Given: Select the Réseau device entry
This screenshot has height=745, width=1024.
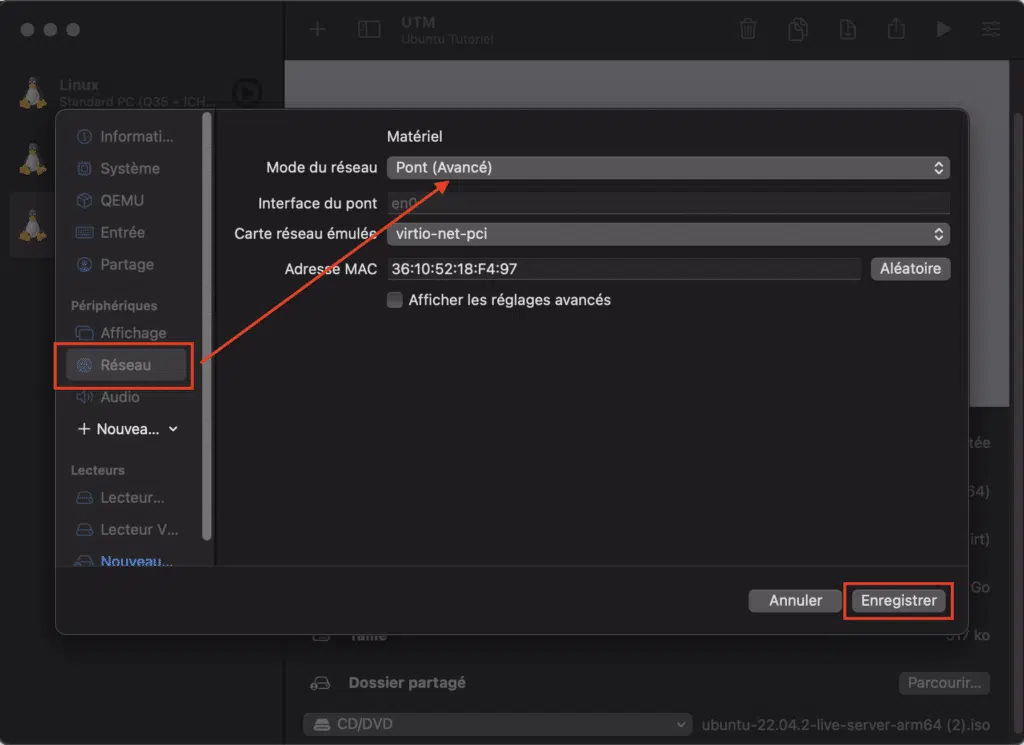Looking at the screenshot, I should click(126, 365).
